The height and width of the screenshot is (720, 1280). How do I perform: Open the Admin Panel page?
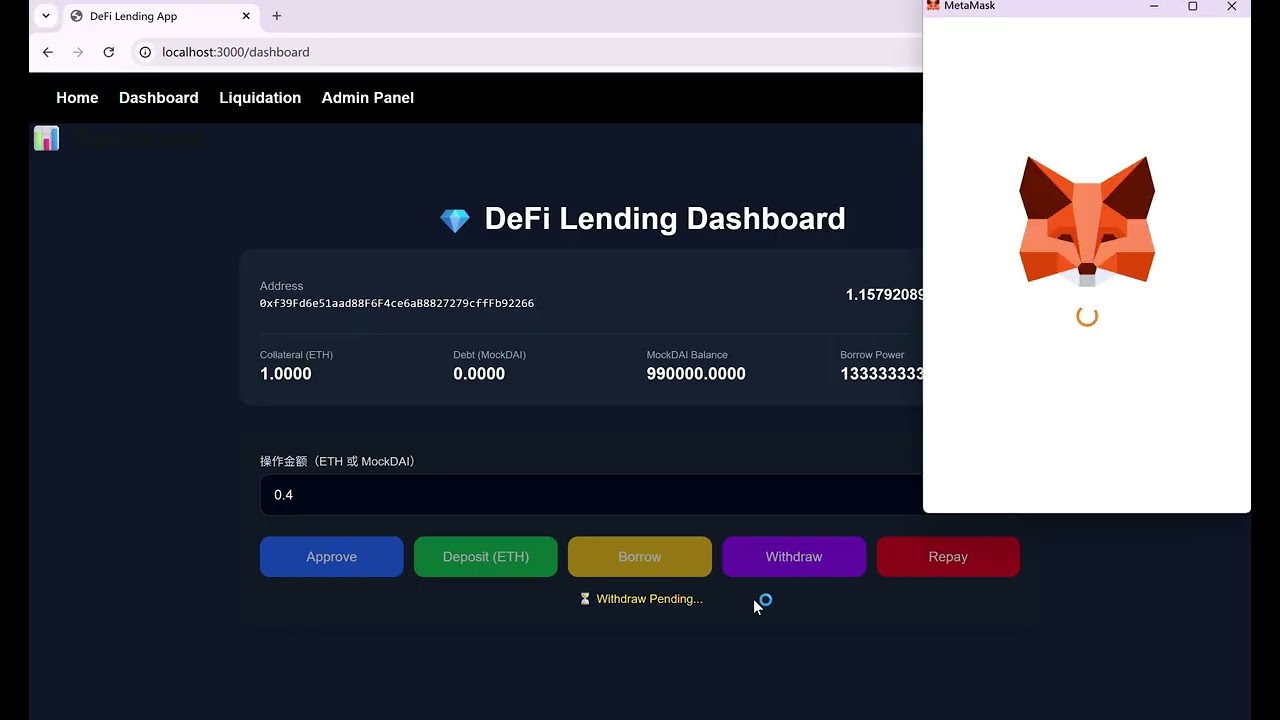368,98
